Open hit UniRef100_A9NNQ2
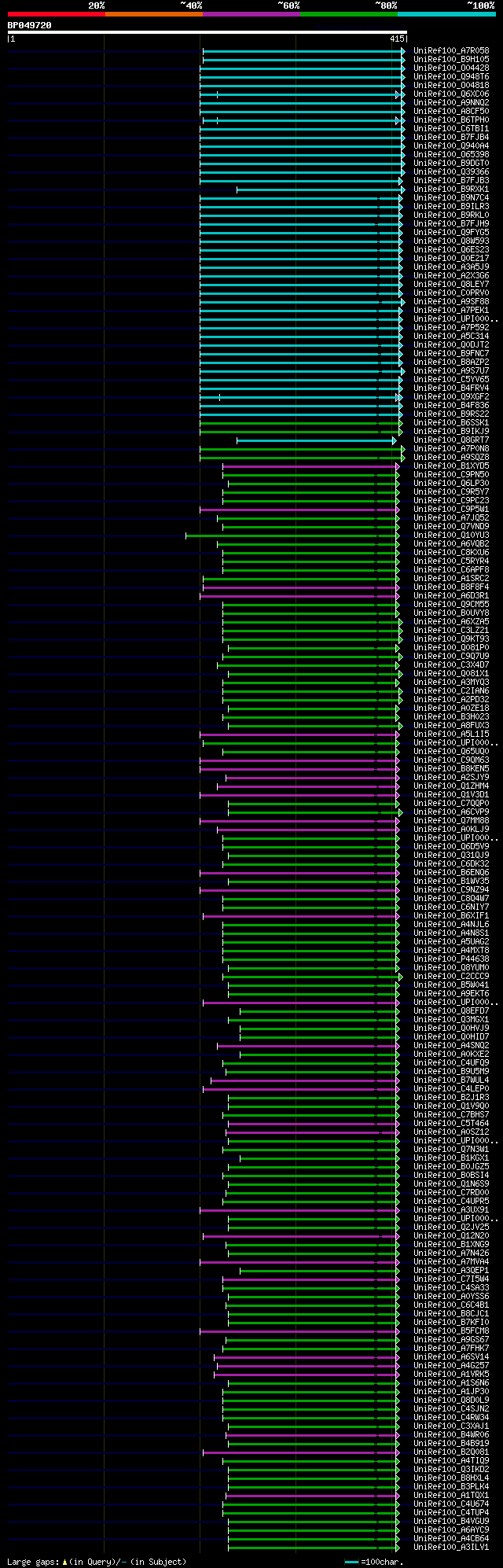The width and height of the screenshot is (503, 1568). (x=451, y=103)
